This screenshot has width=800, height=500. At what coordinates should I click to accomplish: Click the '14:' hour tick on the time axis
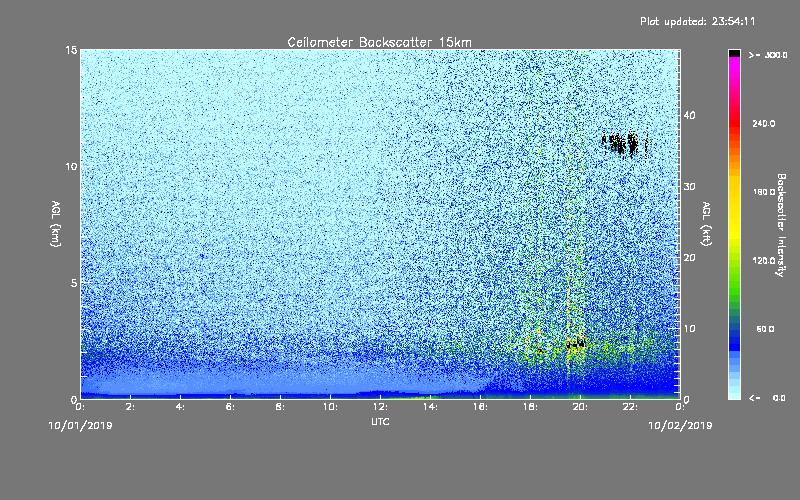[430, 407]
